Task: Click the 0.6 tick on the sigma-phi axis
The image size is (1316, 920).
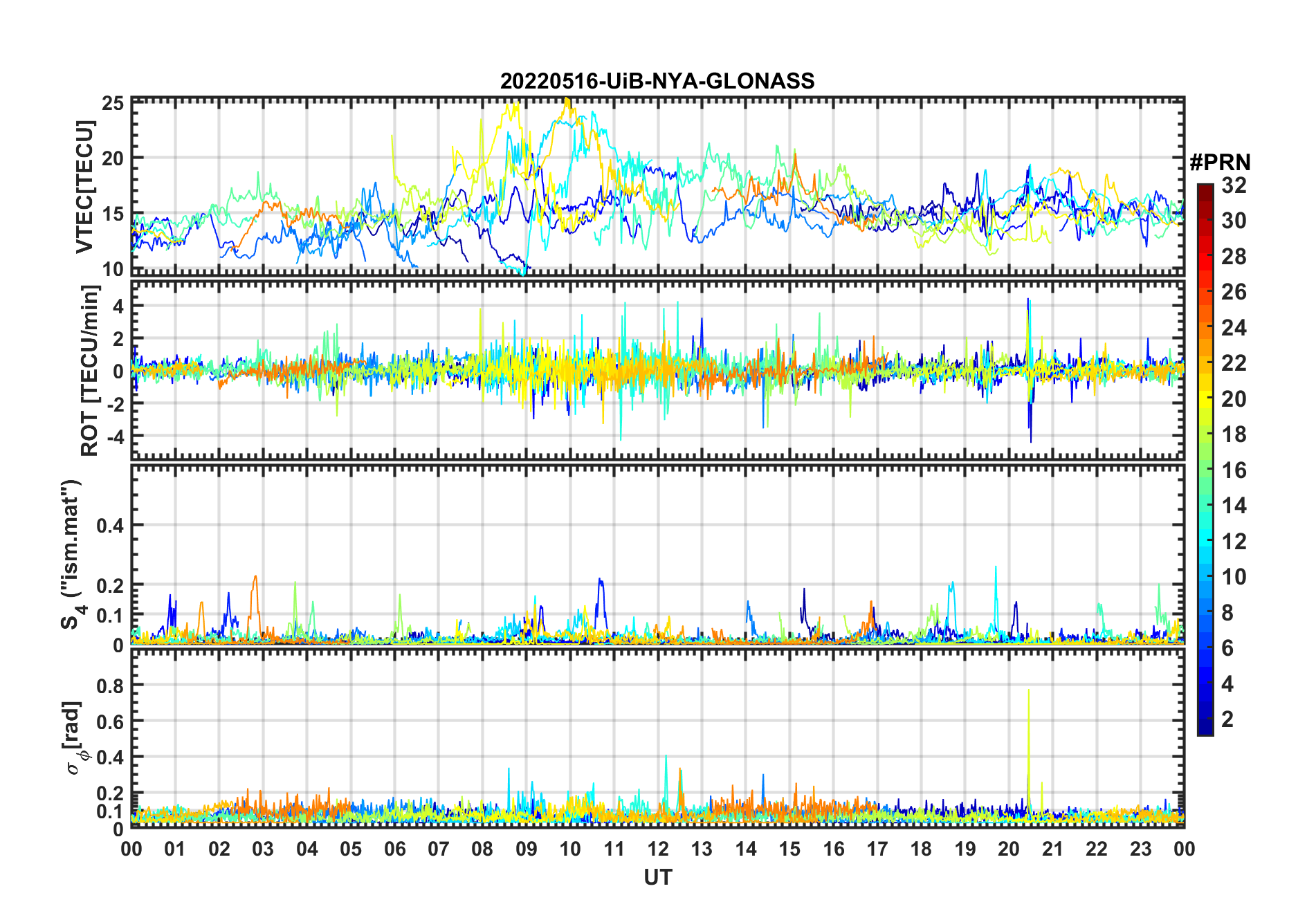Action: 111,721
